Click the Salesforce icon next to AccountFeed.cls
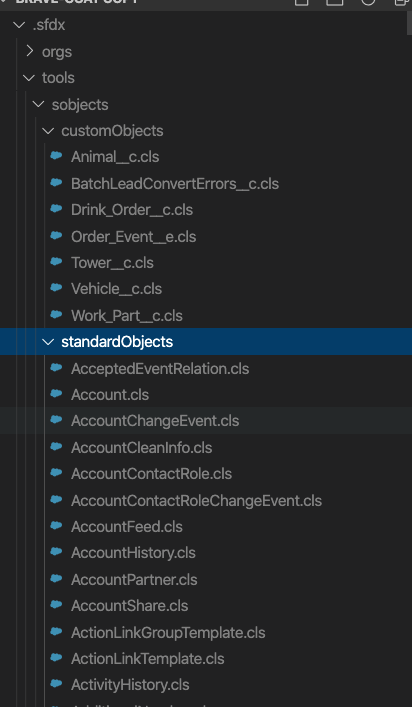412x707 pixels. tap(56, 526)
